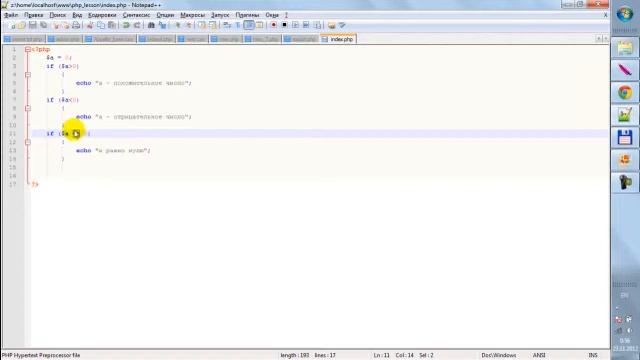Viewport: 640px width, 360px height.
Task: Collapse the fold marker on line 4
Action: click(x=28, y=75)
